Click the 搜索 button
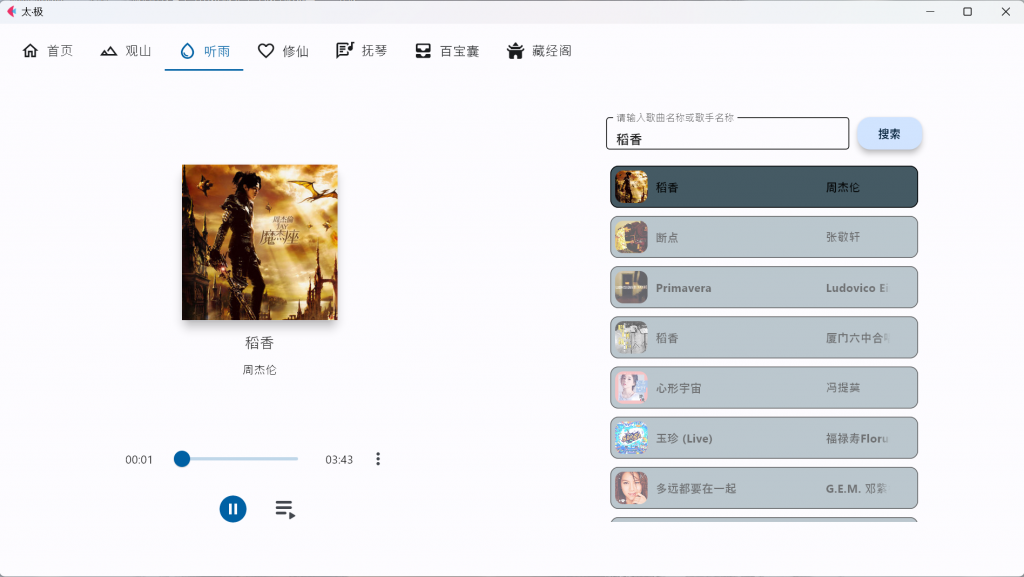Viewport: 1024px width, 577px height. [x=889, y=134]
